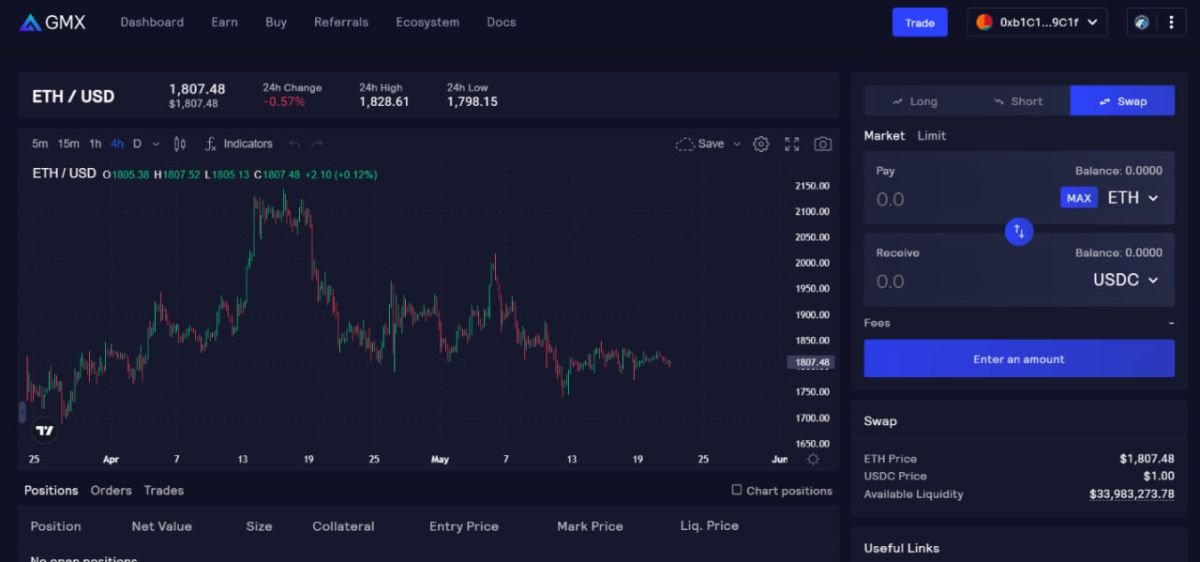This screenshot has width=1200, height=562.
Task: Select 5m timeframe
Action: tap(40, 144)
